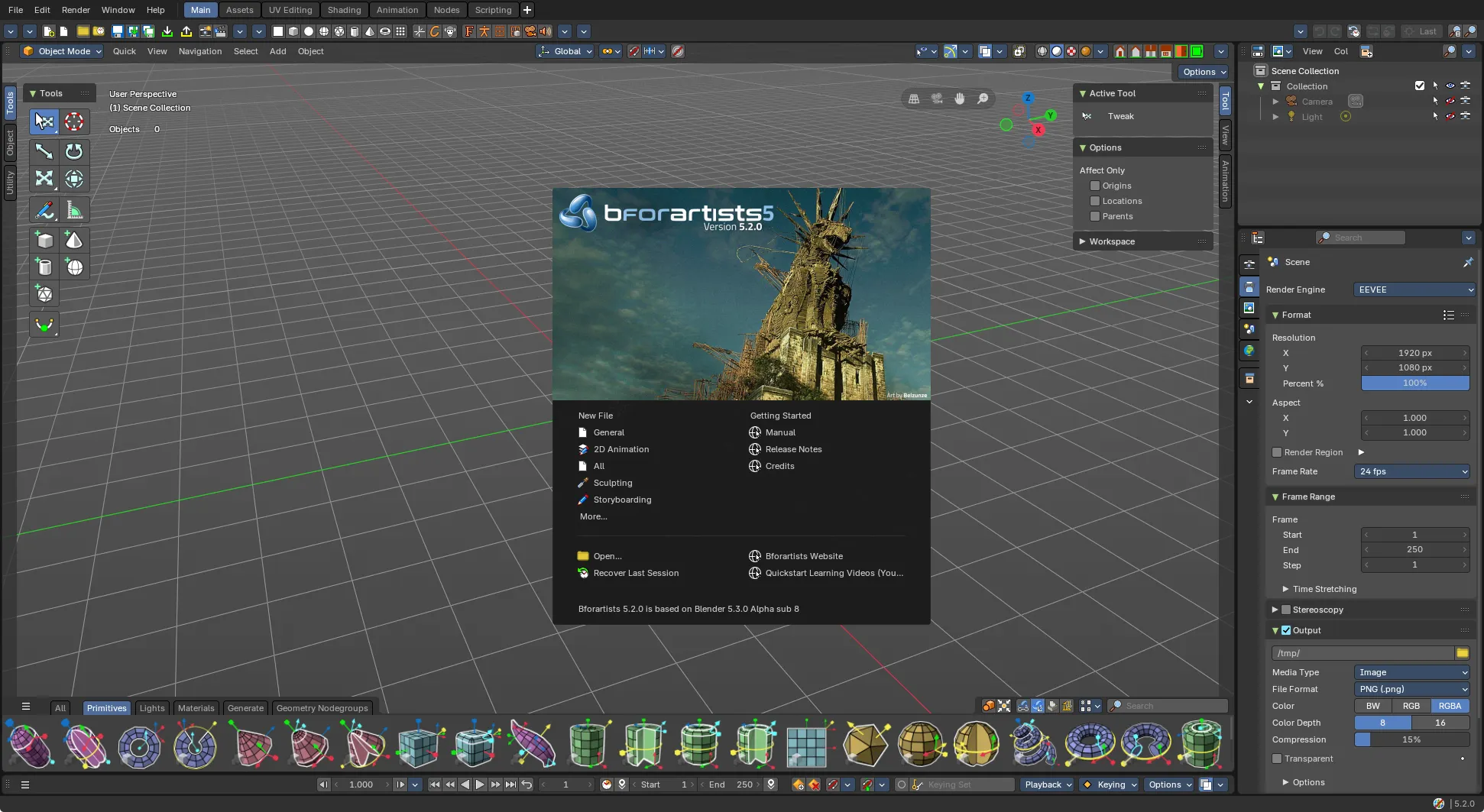This screenshot has width=1484, height=812.
Task: Expand the Light item in outliner
Action: [1275, 117]
